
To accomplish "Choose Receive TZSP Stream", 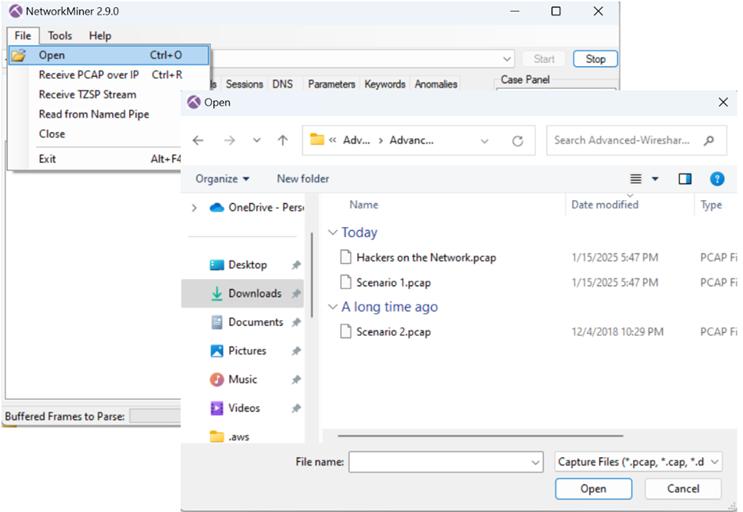I will (109, 95).
